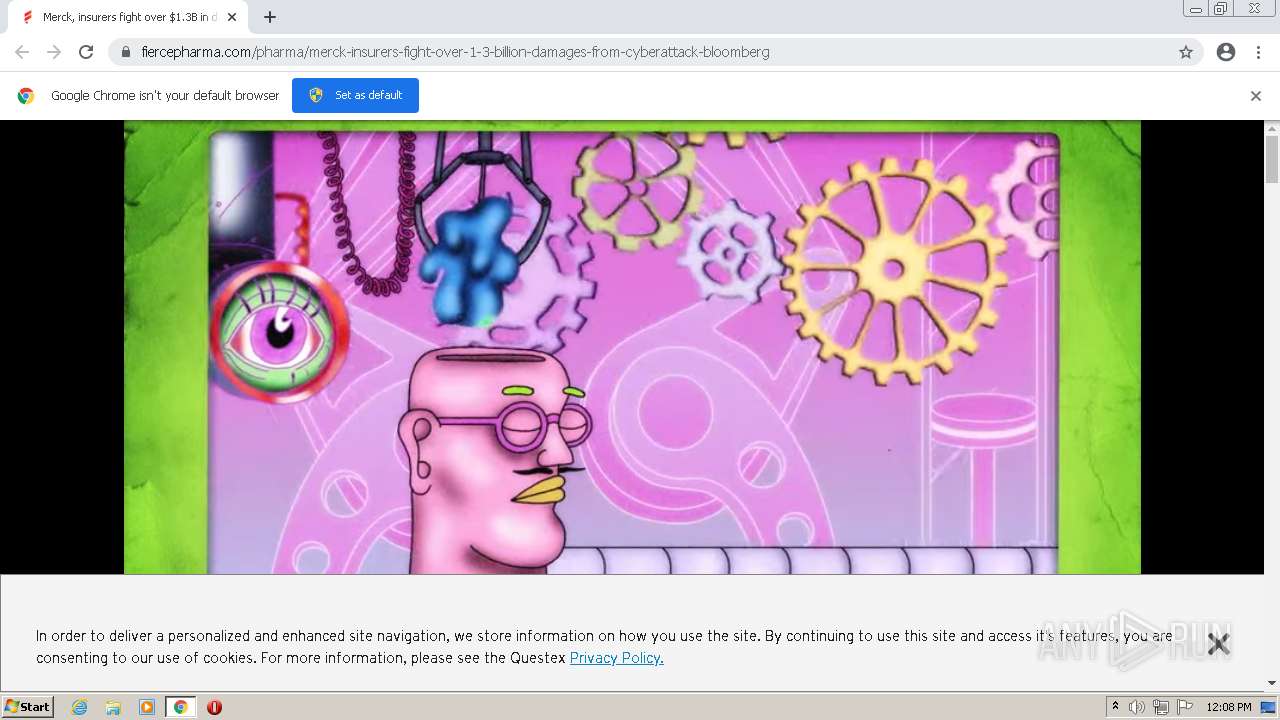
Task: Click the browser back arrow
Action: pos(22,52)
